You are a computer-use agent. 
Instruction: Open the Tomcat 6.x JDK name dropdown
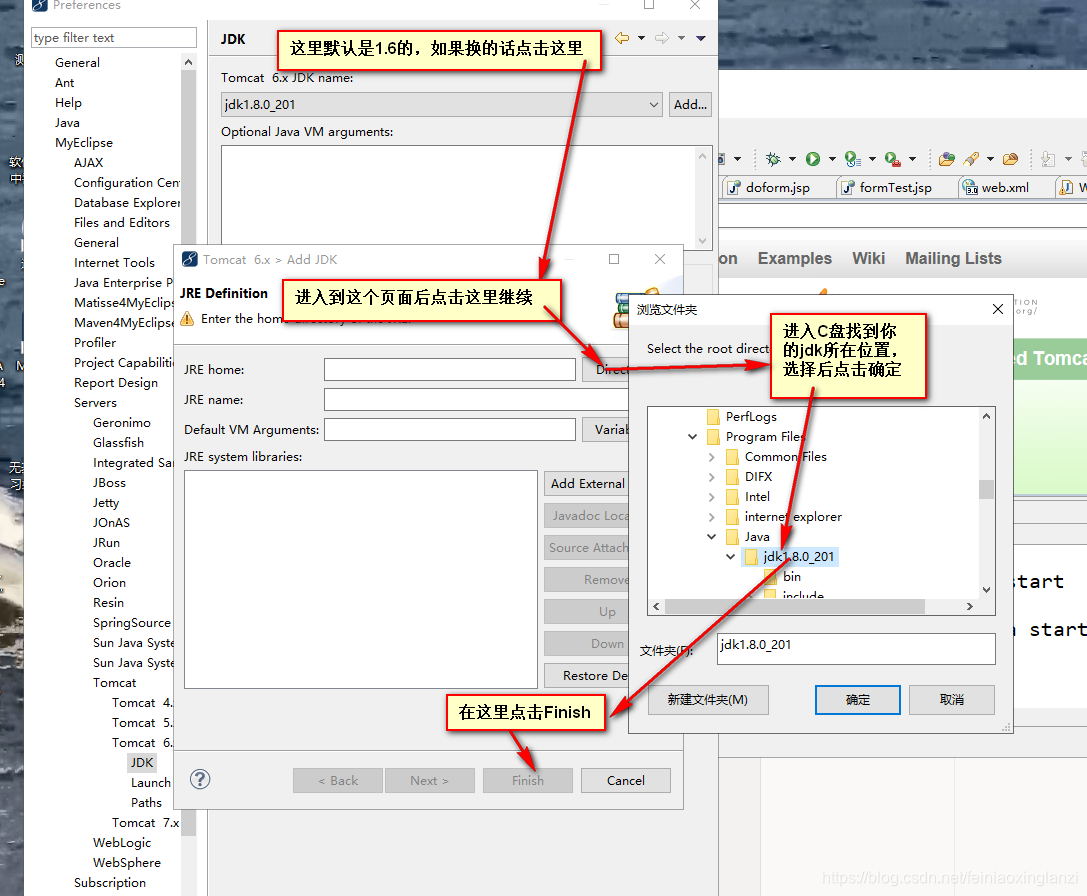pyautogui.click(x=654, y=103)
